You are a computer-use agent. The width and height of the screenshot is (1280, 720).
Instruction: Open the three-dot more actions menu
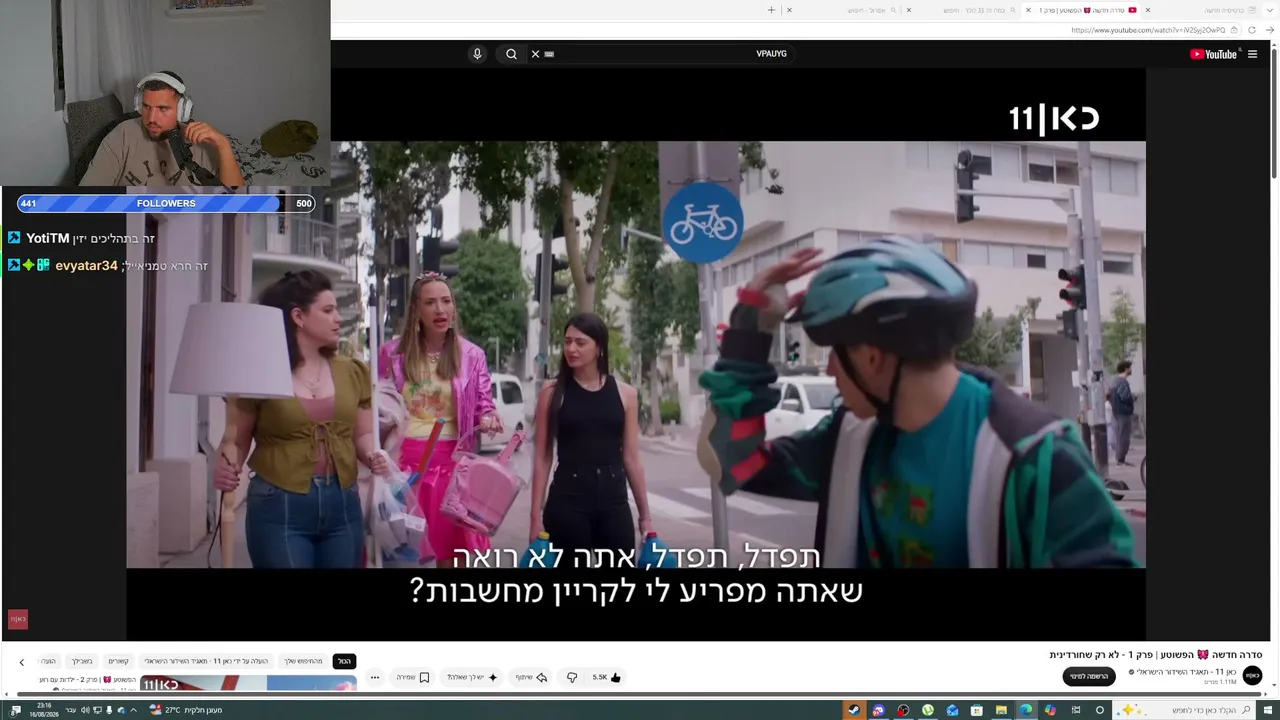click(375, 677)
